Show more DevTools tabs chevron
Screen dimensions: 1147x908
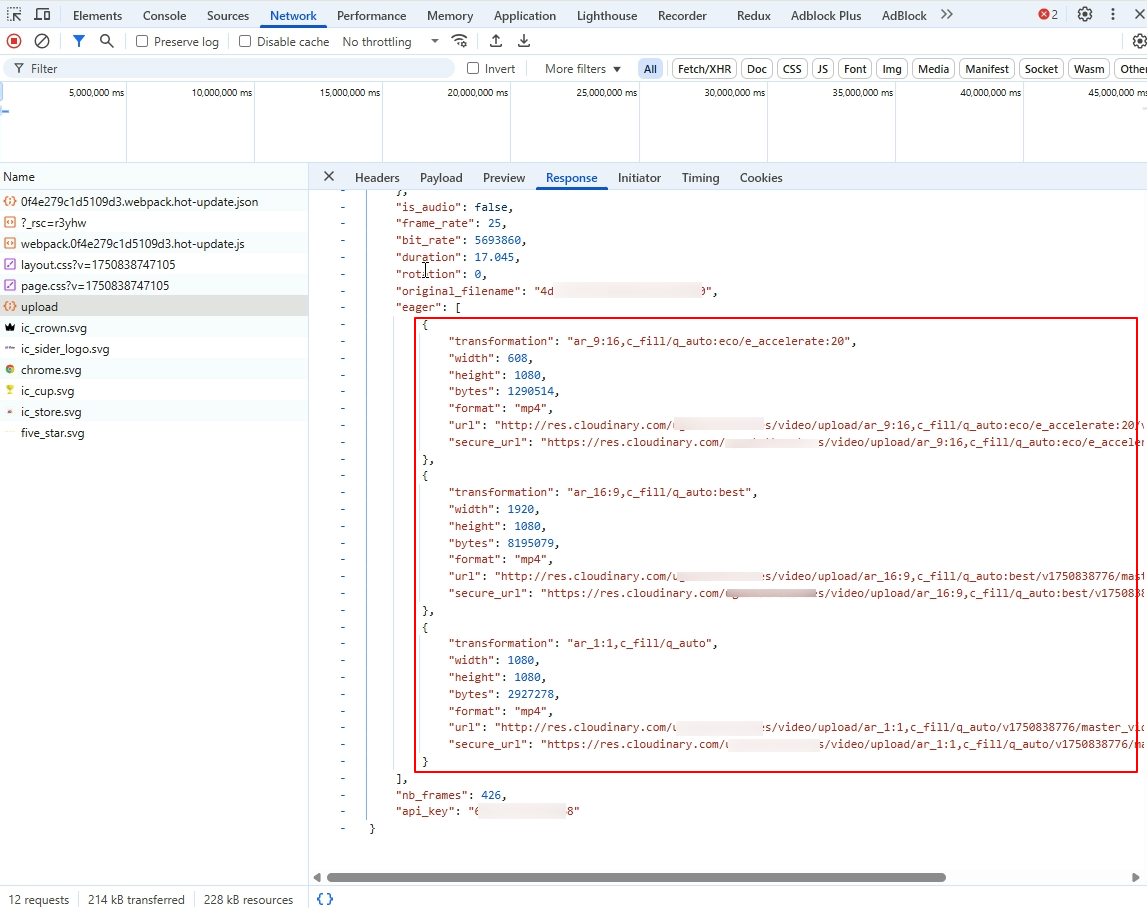[947, 15]
